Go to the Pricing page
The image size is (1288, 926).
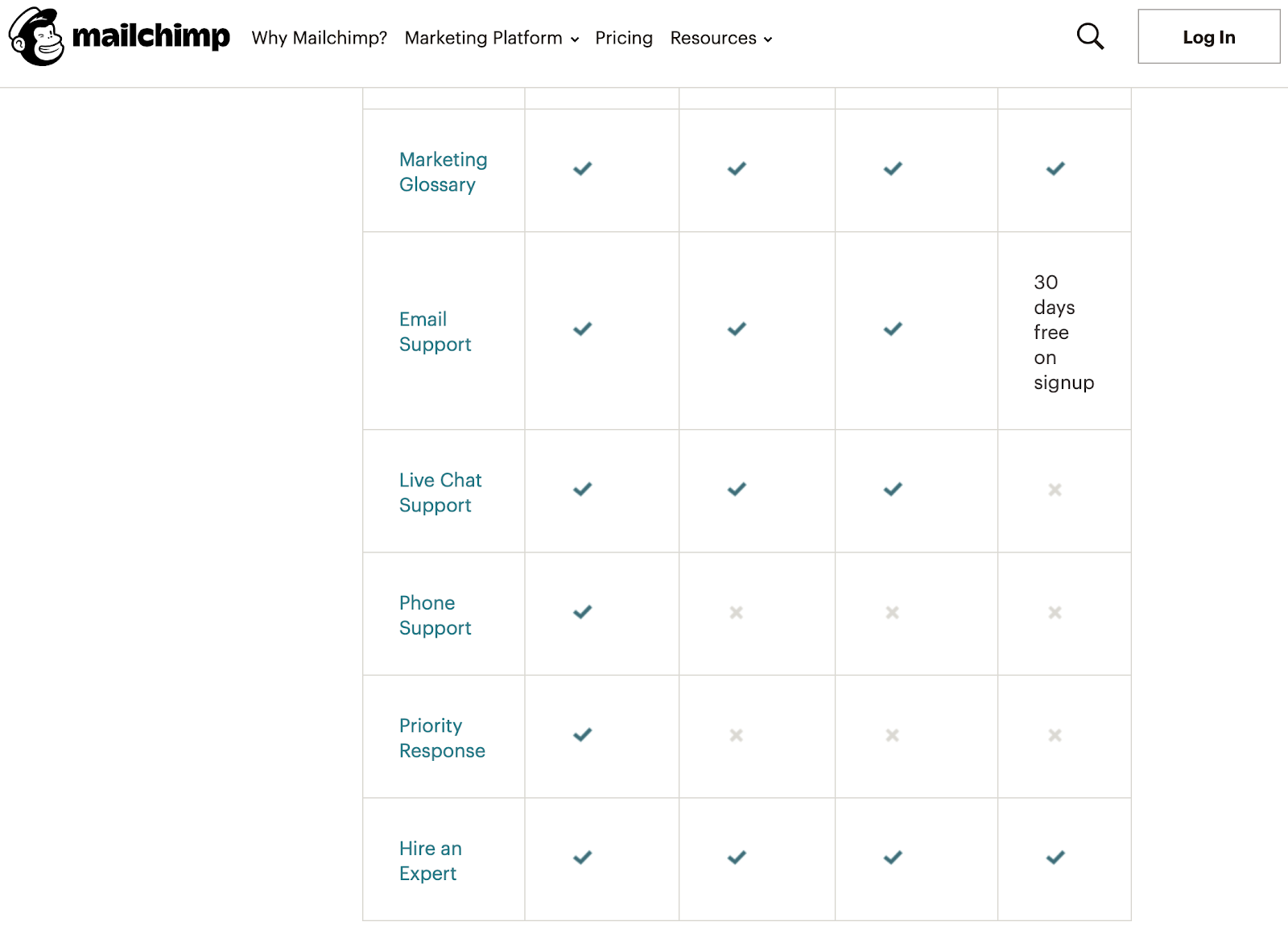click(624, 38)
